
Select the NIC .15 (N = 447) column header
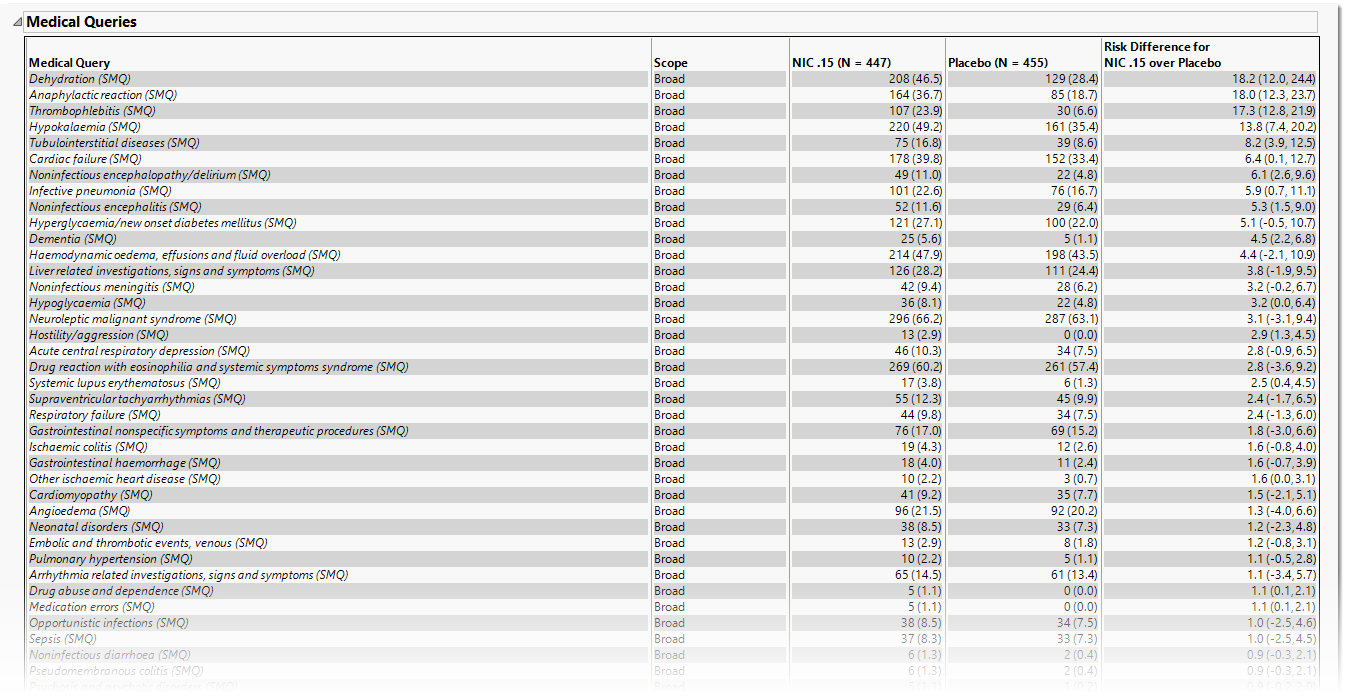tap(841, 63)
